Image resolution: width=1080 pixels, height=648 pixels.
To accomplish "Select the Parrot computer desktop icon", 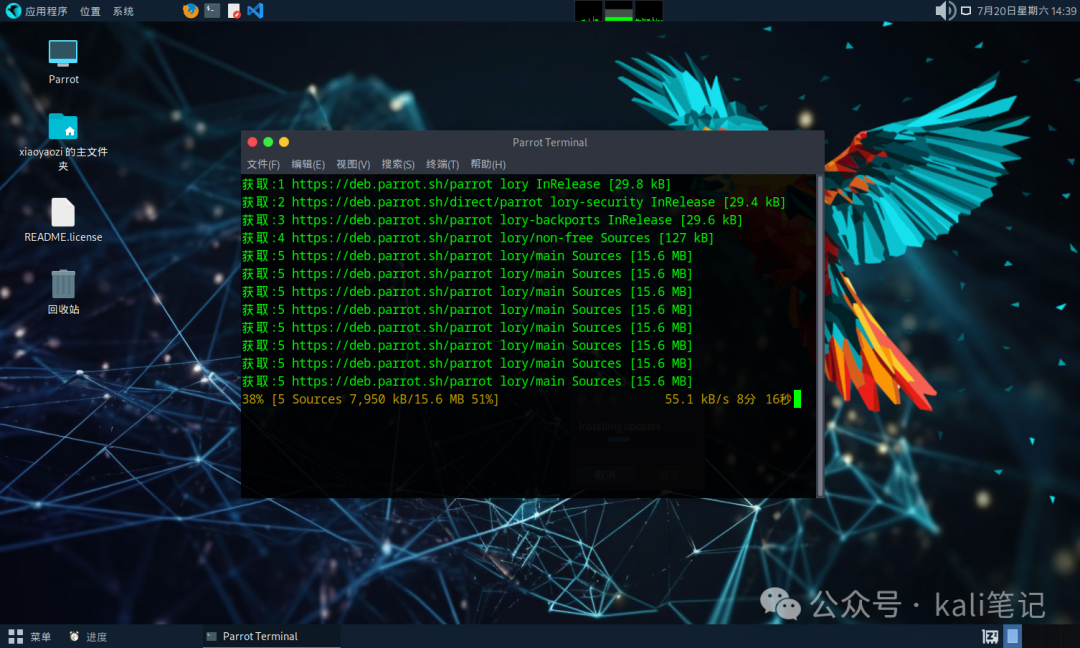I will [63, 62].
